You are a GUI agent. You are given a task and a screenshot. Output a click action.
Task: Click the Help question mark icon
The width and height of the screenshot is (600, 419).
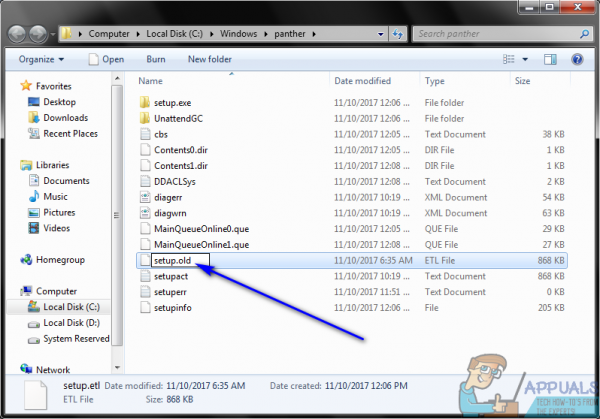point(577,59)
